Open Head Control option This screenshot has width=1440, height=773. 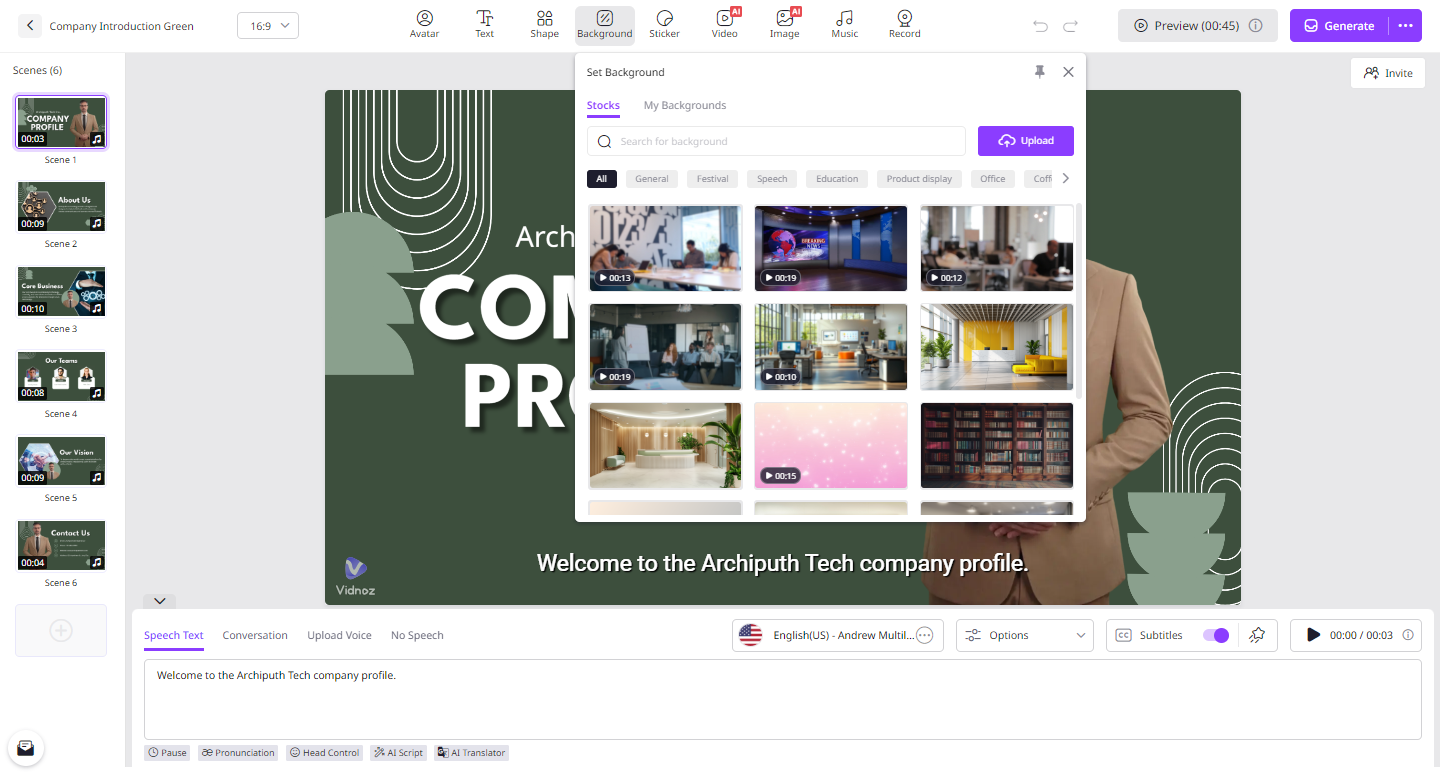pyautogui.click(x=324, y=752)
